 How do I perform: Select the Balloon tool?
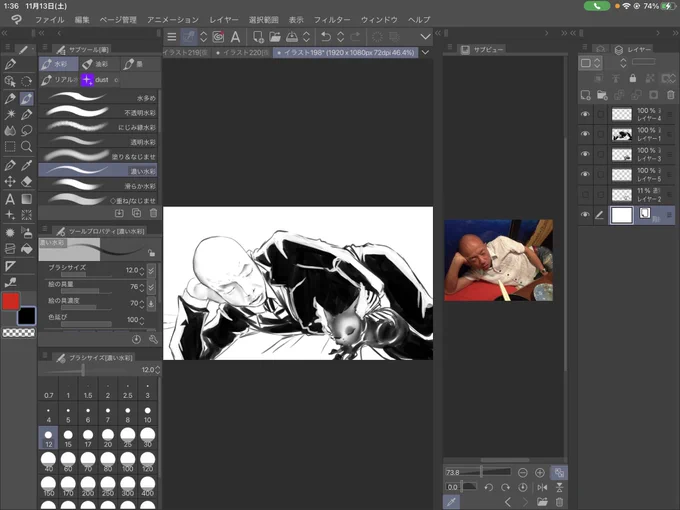point(26,130)
